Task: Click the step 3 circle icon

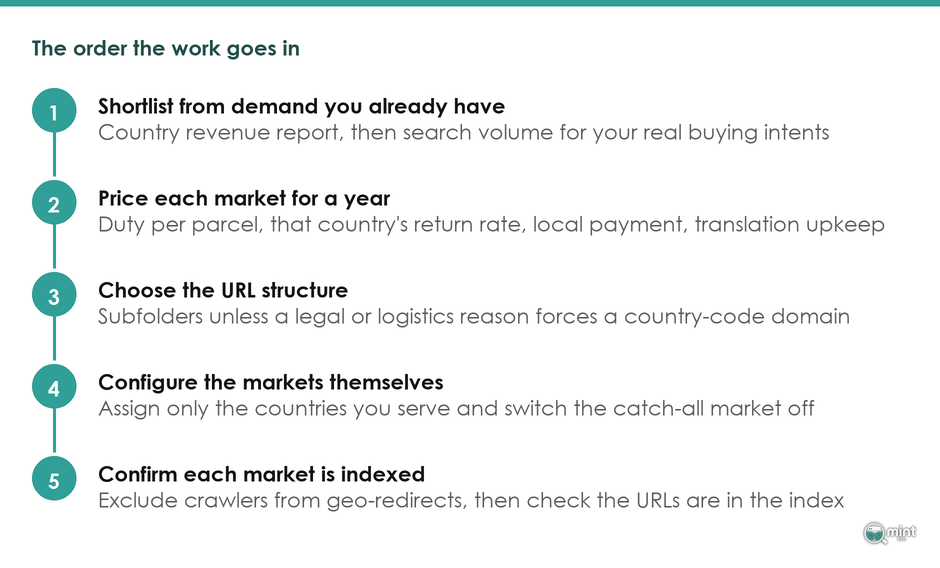Action: 54,294
